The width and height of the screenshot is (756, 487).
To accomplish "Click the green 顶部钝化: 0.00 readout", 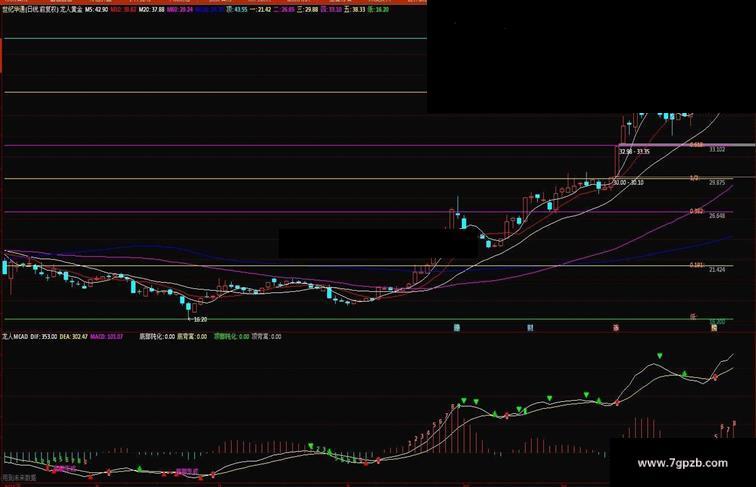I will pos(231,337).
